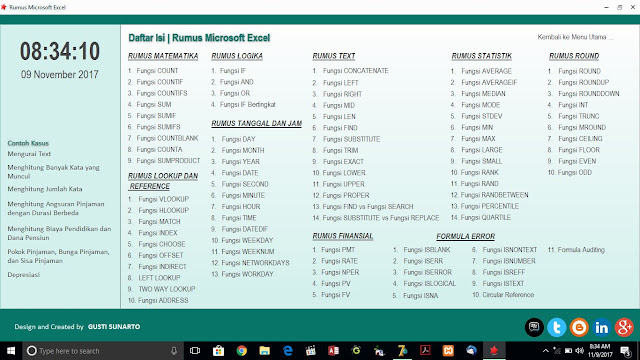Open the chat message icon in footer
The width and height of the screenshot is (640, 360).
[x=534, y=327]
